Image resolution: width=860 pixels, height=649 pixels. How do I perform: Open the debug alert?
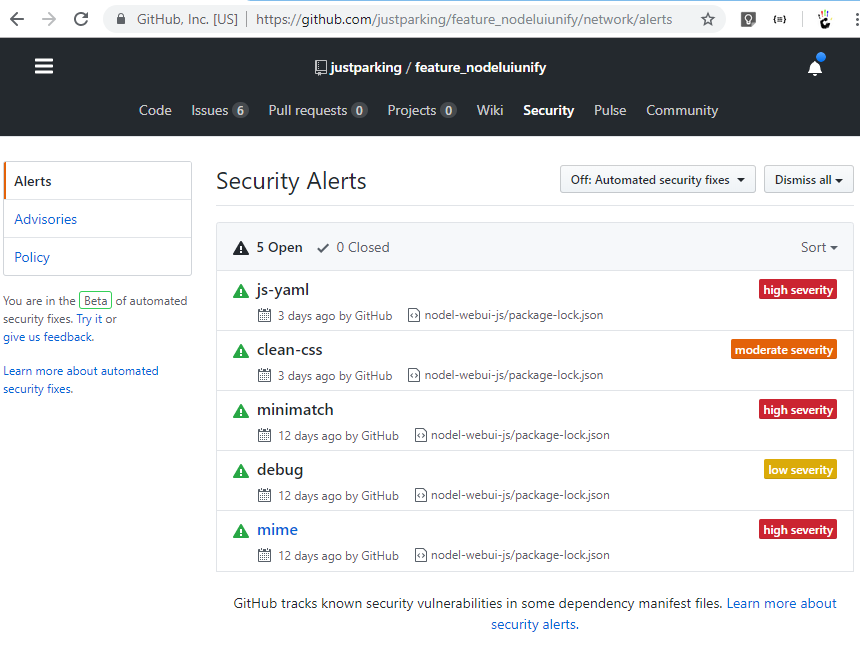280,470
